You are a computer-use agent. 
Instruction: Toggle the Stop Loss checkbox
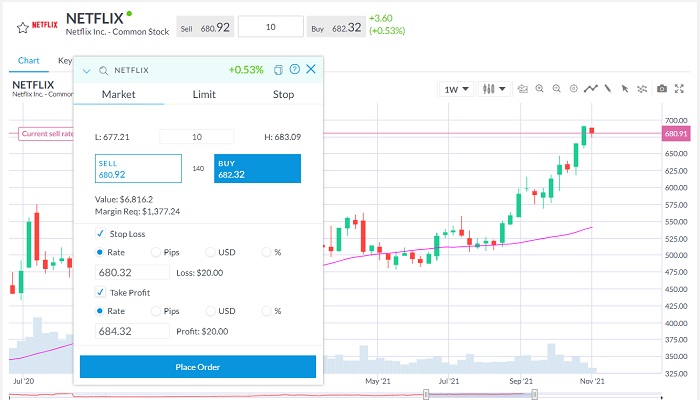pos(100,233)
